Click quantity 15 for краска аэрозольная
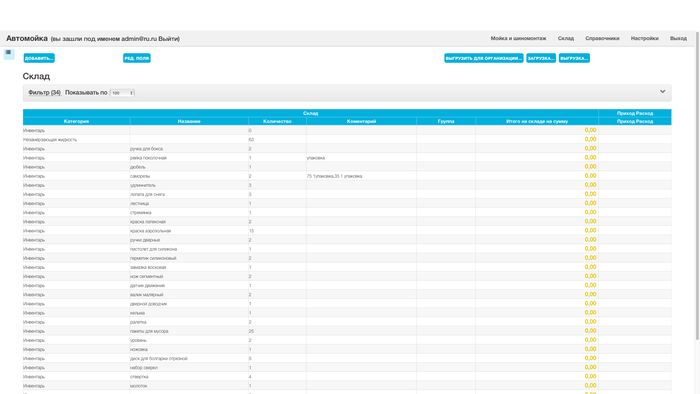Image resolution: width=700 pixels, height=394 pixels. coord(251,231)
